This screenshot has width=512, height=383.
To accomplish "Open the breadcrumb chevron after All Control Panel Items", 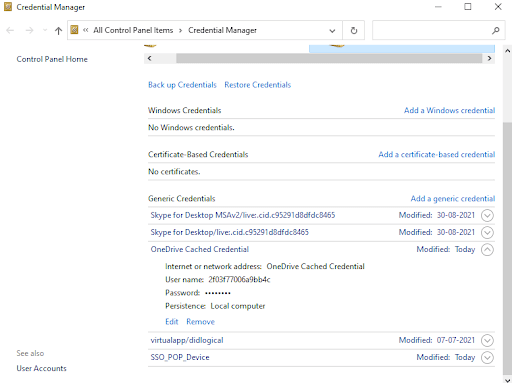I will [180, 31].
